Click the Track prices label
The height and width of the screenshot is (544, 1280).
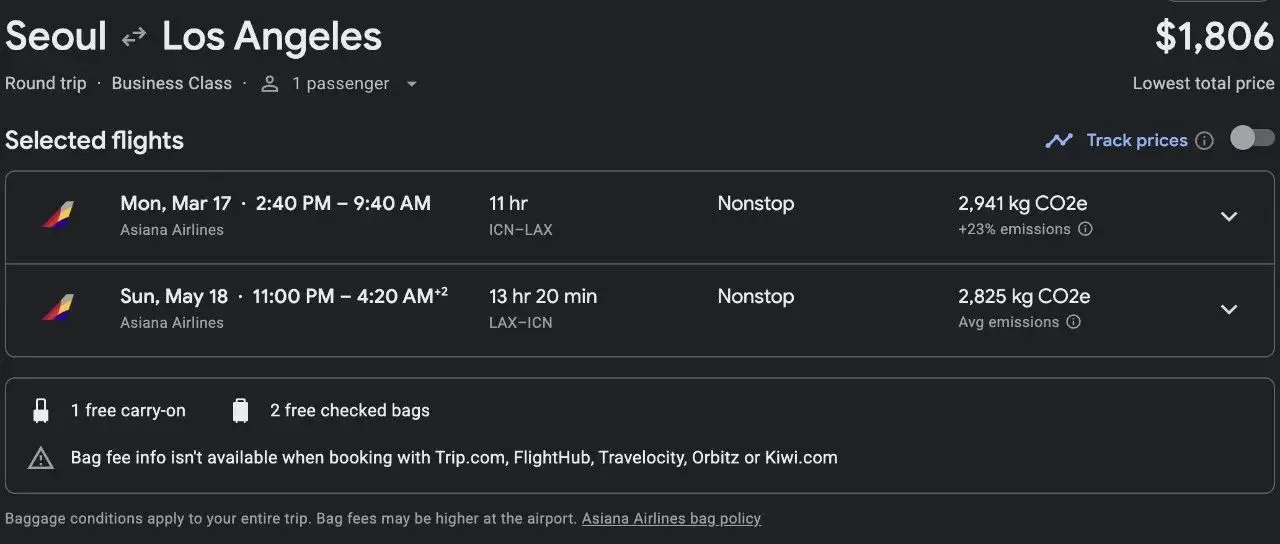click(x=1137, y=141)
